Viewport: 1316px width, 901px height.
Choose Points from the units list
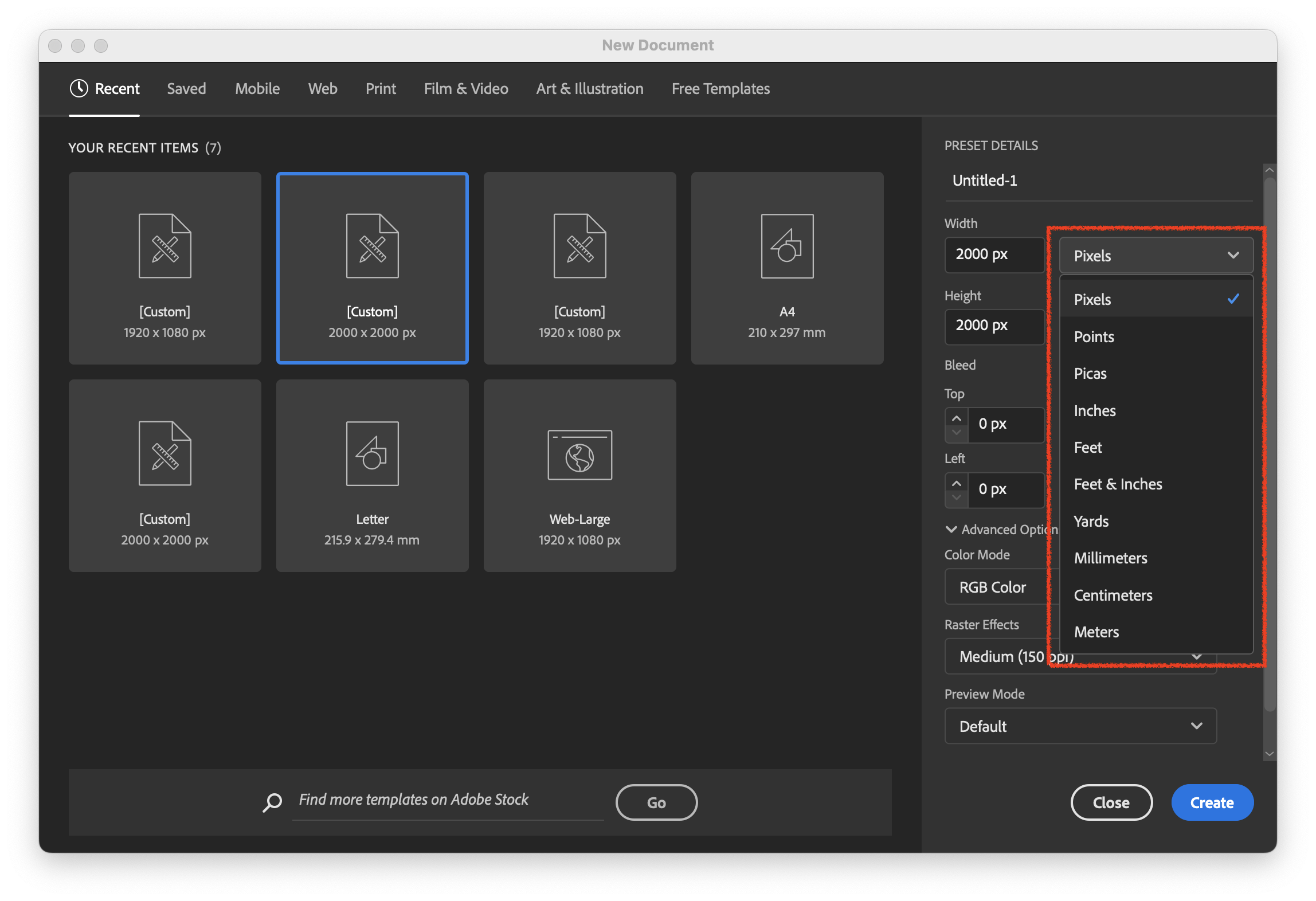click(x=1156, y=336)
